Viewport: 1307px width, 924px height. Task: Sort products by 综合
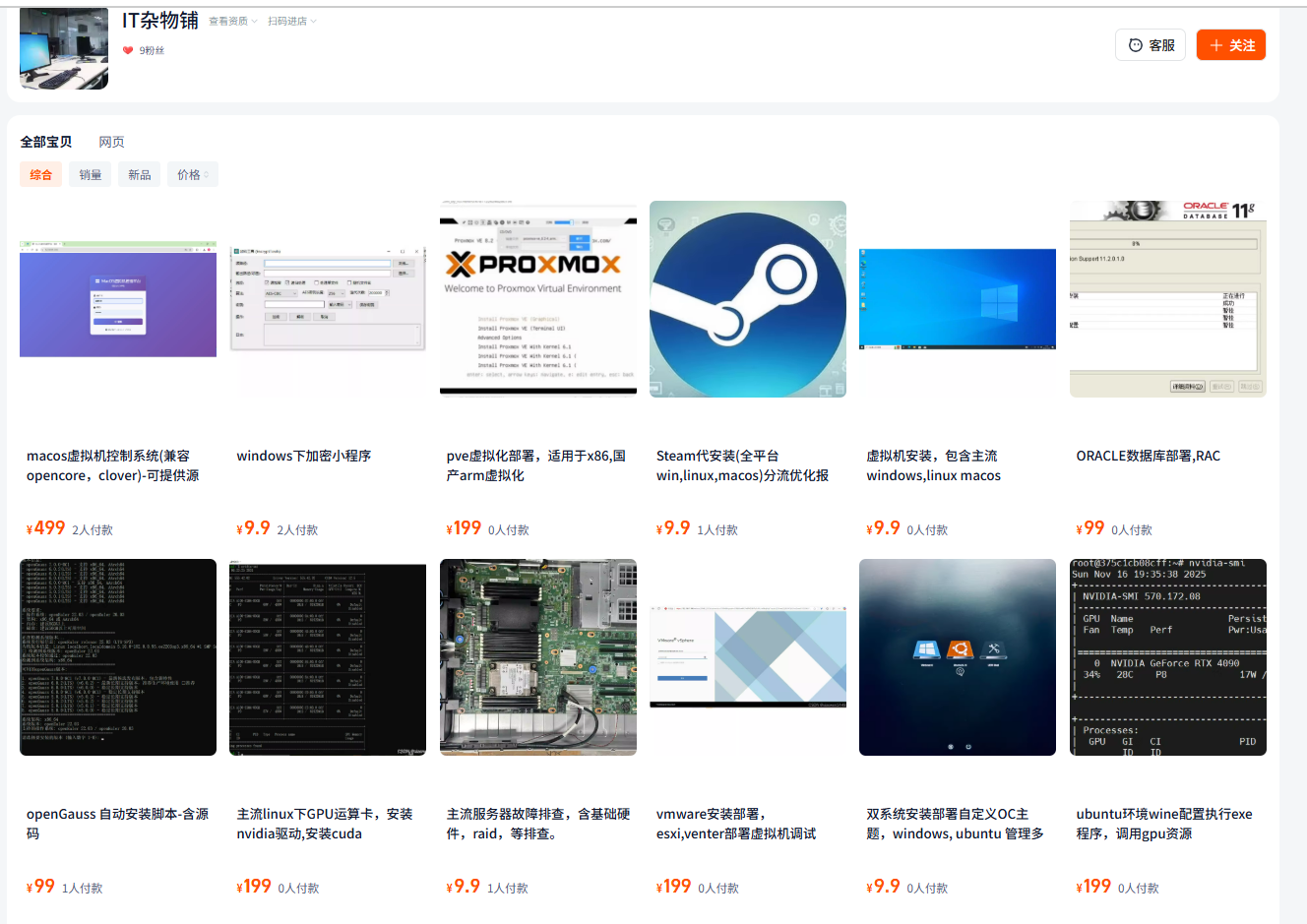pyautogui.click(x=40, y=174)
